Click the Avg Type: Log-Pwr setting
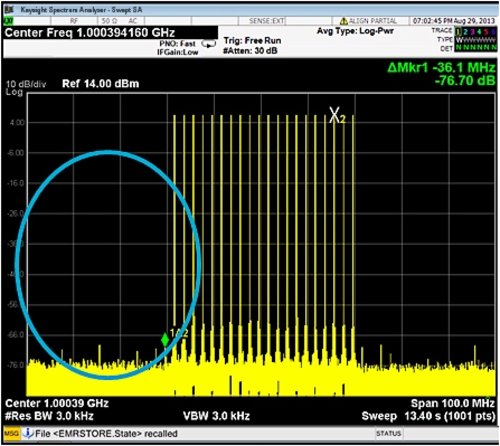Screen dimensions: 500x446 click(355, 31)
